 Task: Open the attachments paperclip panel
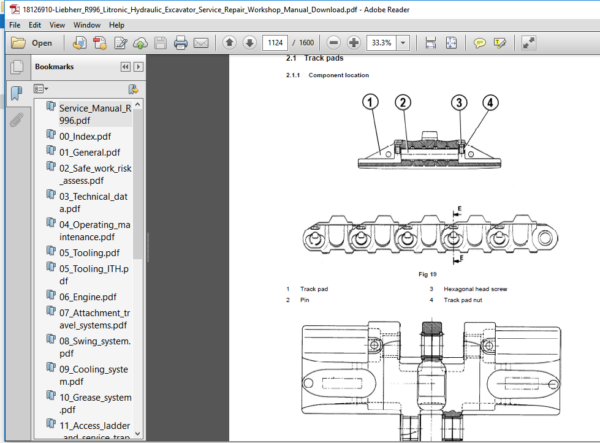(x=16, y=119)
